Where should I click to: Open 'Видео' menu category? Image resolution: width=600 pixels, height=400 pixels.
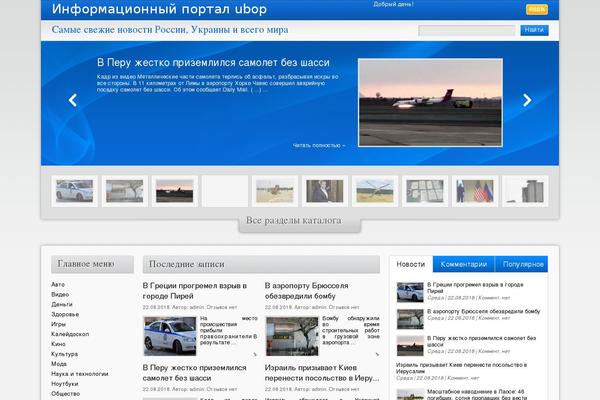(x=60, y=294)
